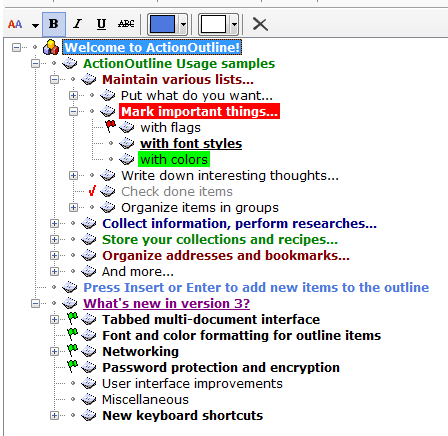Click notebook icon beside Press Insert or Enter
This screenshot has height=436, width=448.
tap(70, 287)
